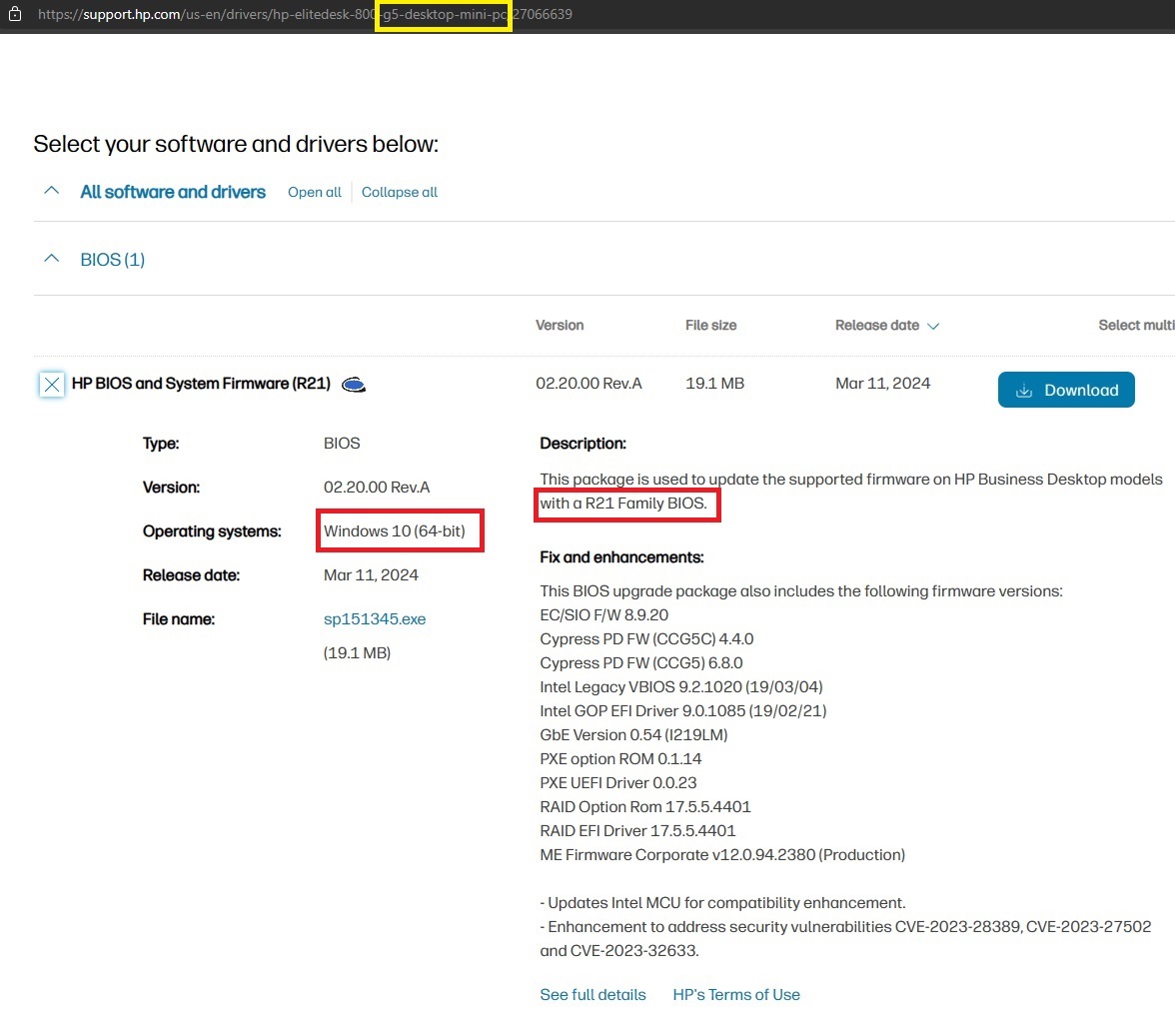Click the 19.1 MB file size cell
Viewport: 1175px width, 1036px height.
[715, 384]
